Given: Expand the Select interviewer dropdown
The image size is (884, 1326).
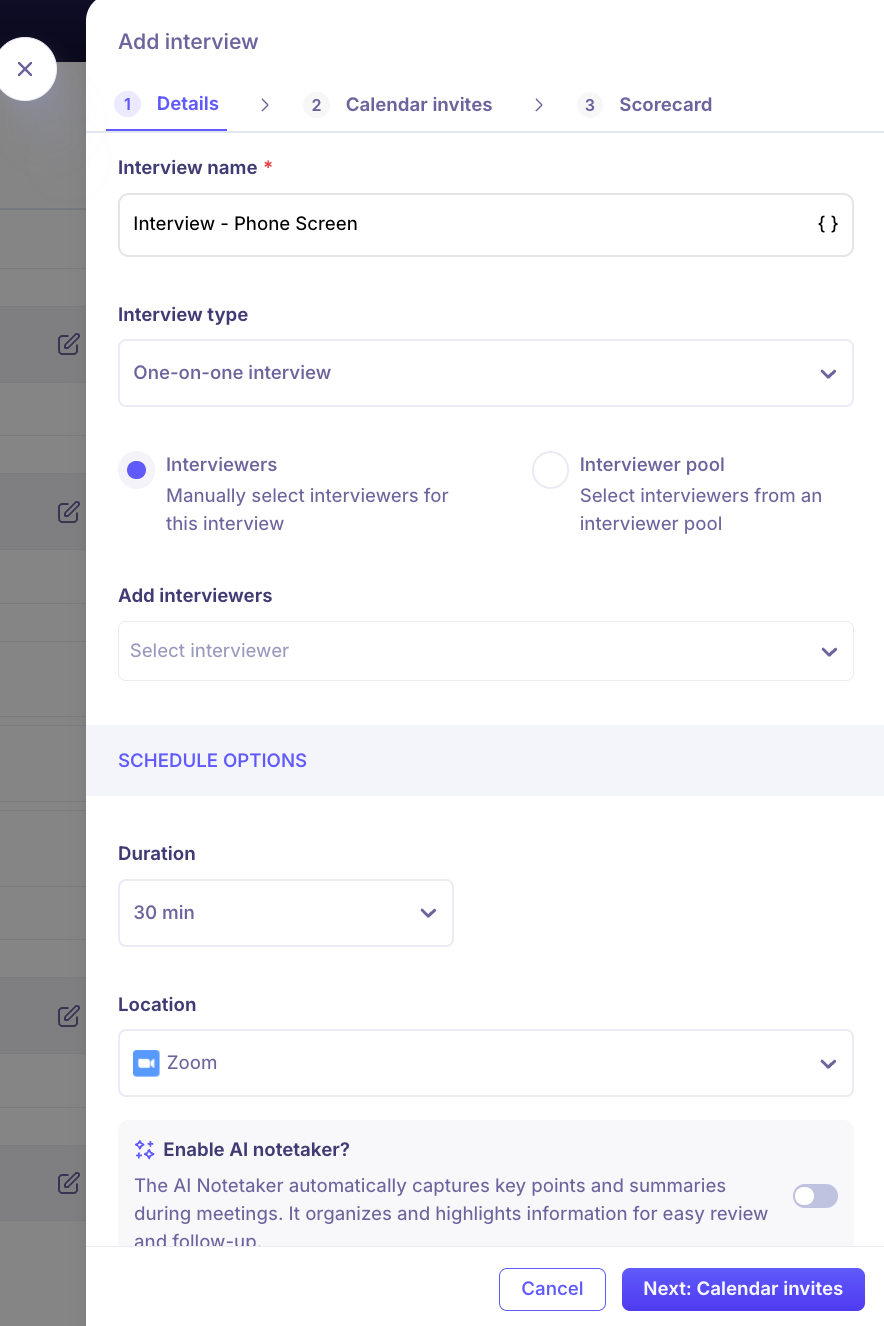Looking at the screenshot, I should click(x=485, y=651).
